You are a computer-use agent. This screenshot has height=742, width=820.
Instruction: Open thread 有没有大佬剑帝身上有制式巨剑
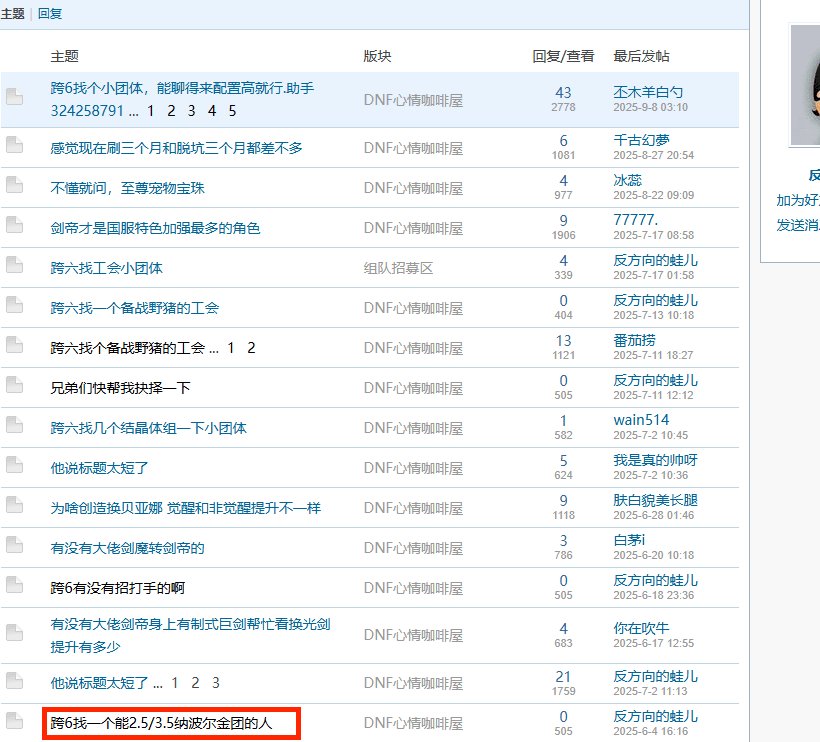(190, 635)
